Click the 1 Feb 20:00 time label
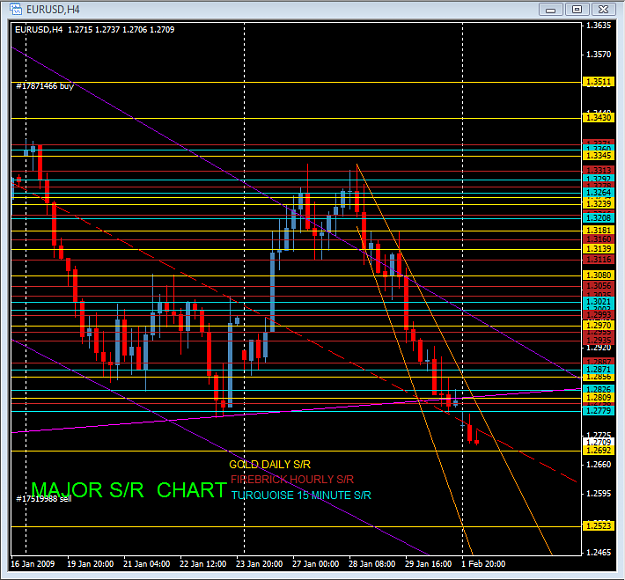625x580 pixels. tap(483, 564)
